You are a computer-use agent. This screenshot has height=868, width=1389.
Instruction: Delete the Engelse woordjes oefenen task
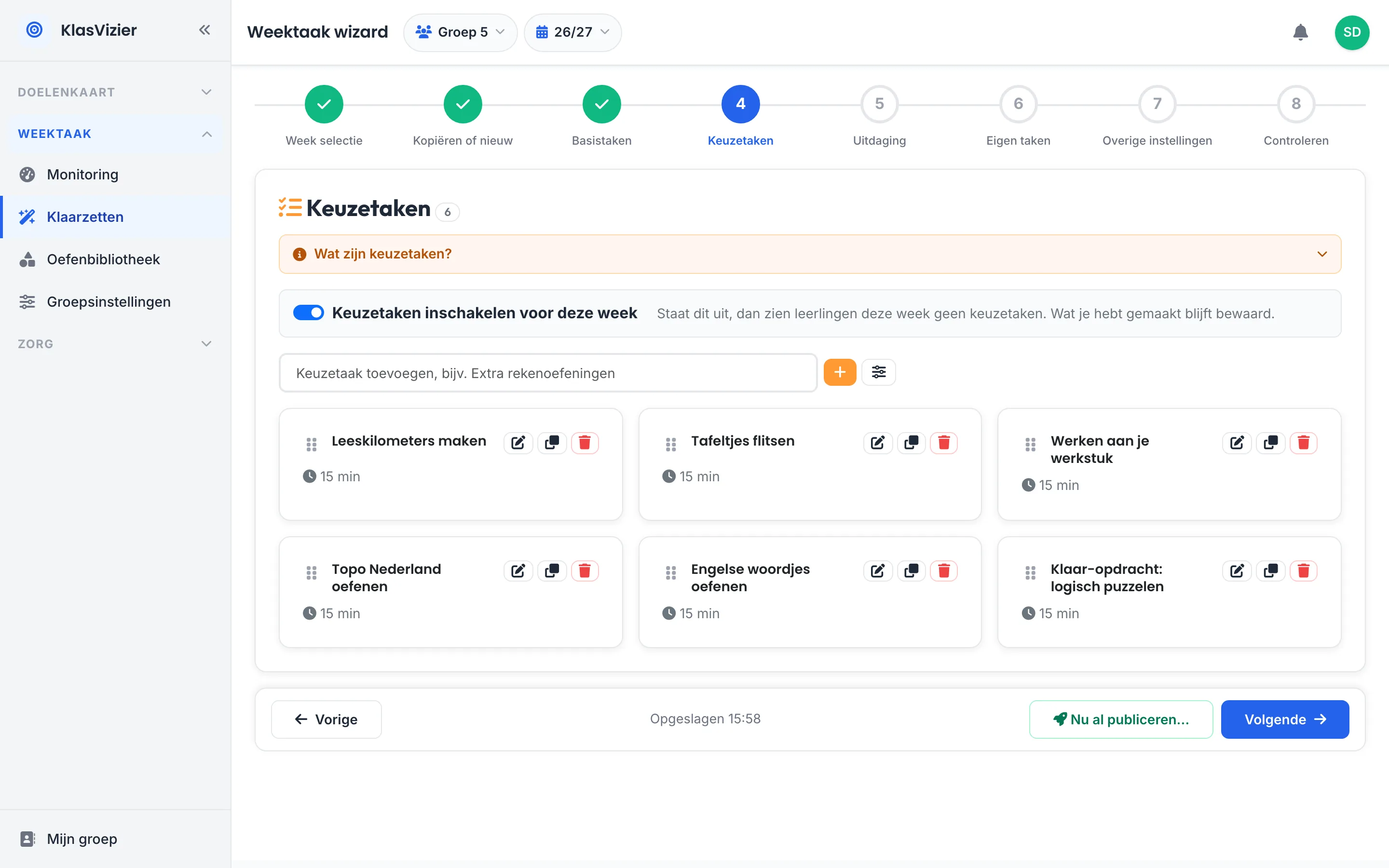(x=944, y=570)
